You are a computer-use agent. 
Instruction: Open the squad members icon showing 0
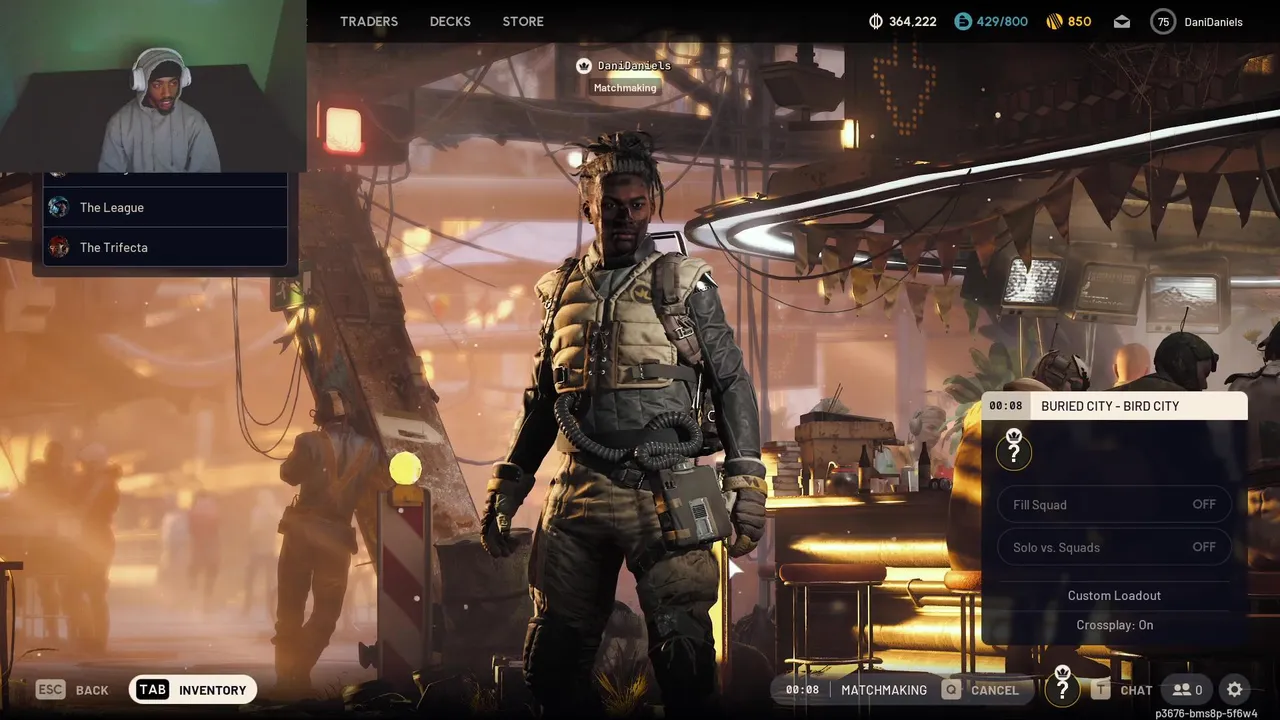(1187, 690)
